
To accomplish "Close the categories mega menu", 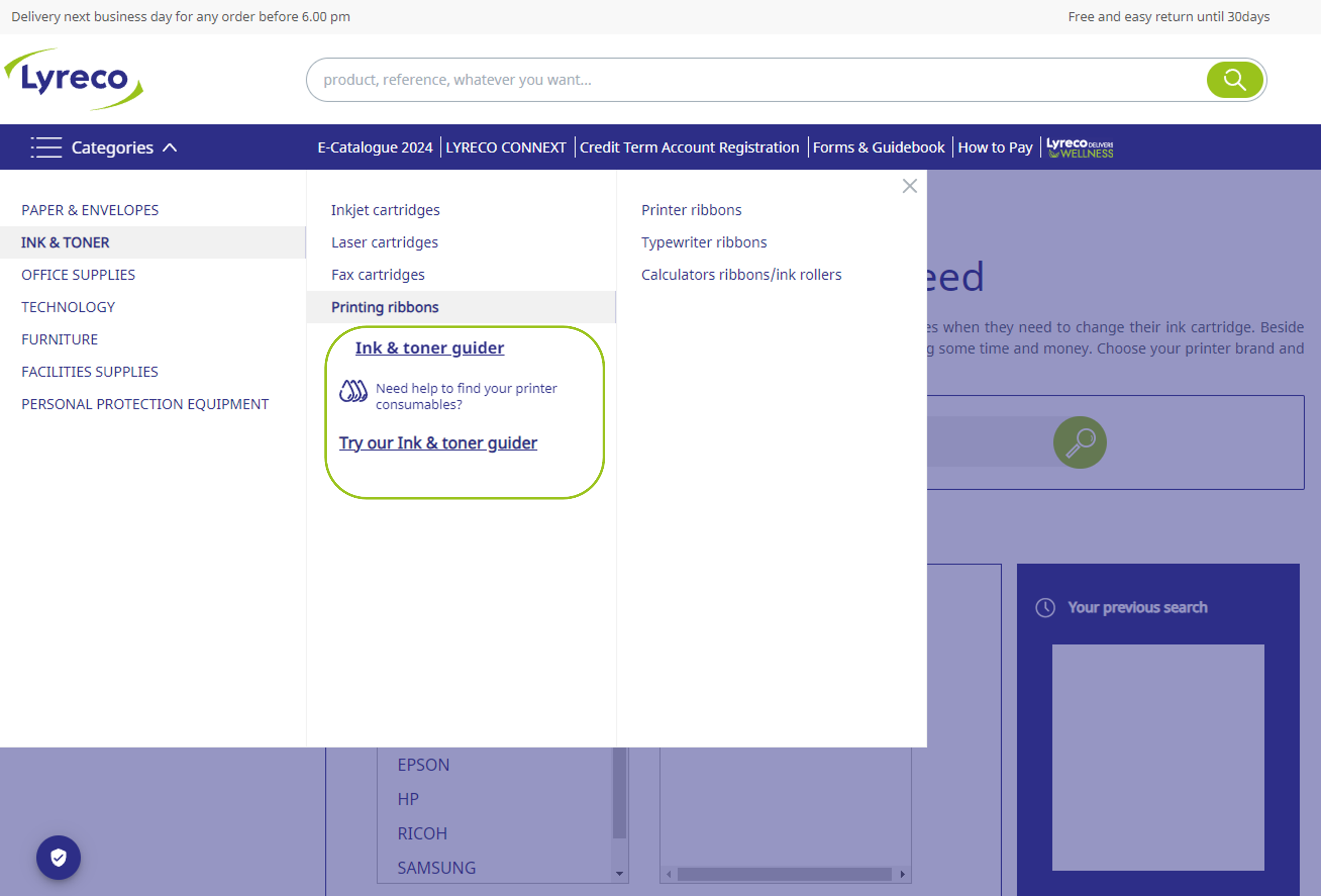I will (x=910, y=186).
